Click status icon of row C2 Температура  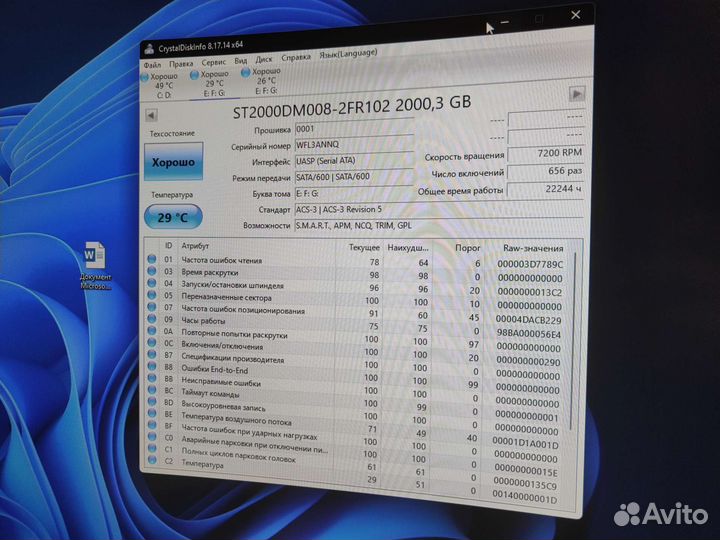pos(152,459)
